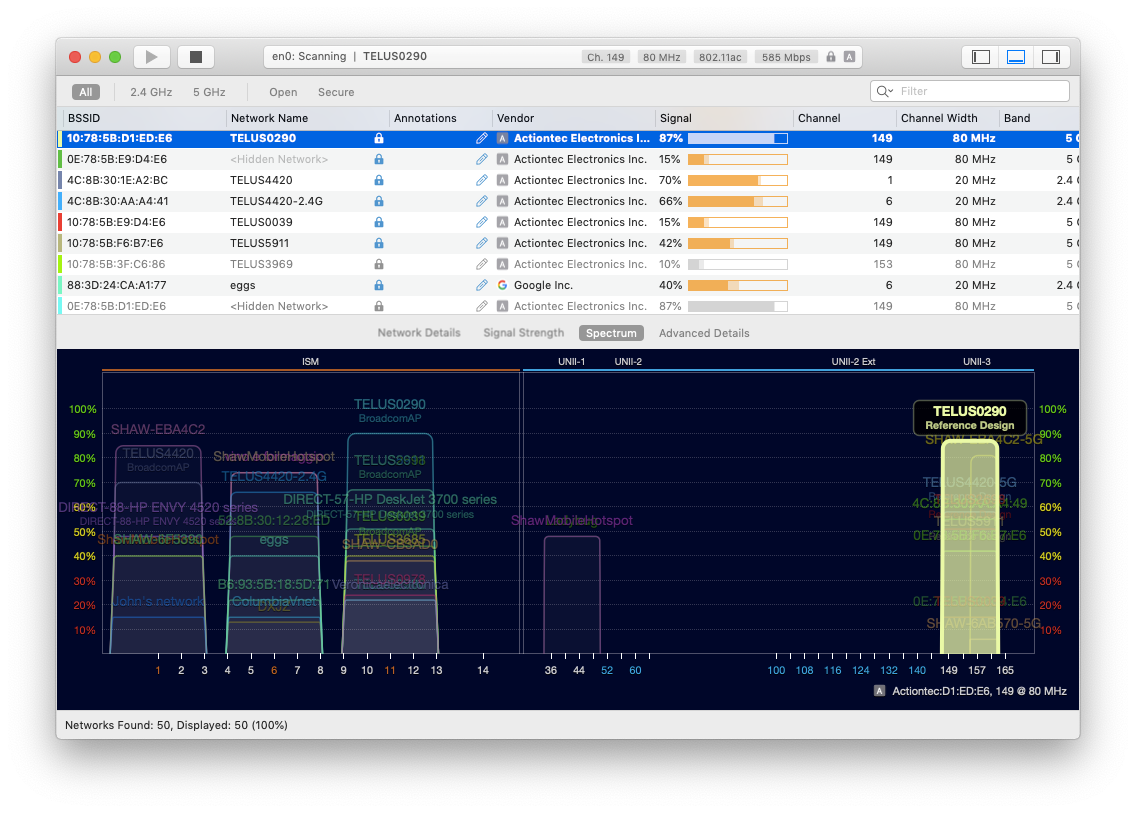
Task: Switch to the Spectrum tab
Action: point(611,333)
